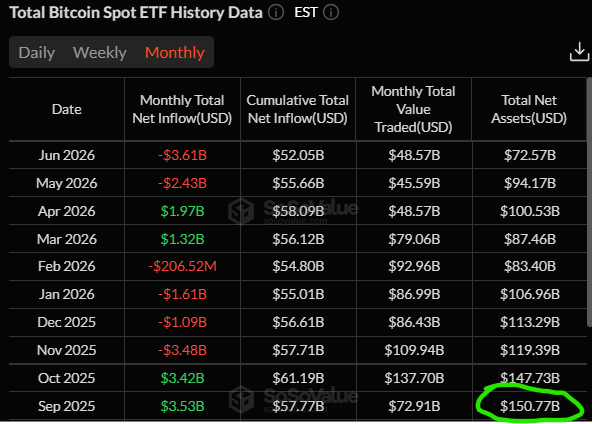Select the Dec 2025 date cell
The width and height of the screenshot is (592, 424).
[x=67, y=322]
